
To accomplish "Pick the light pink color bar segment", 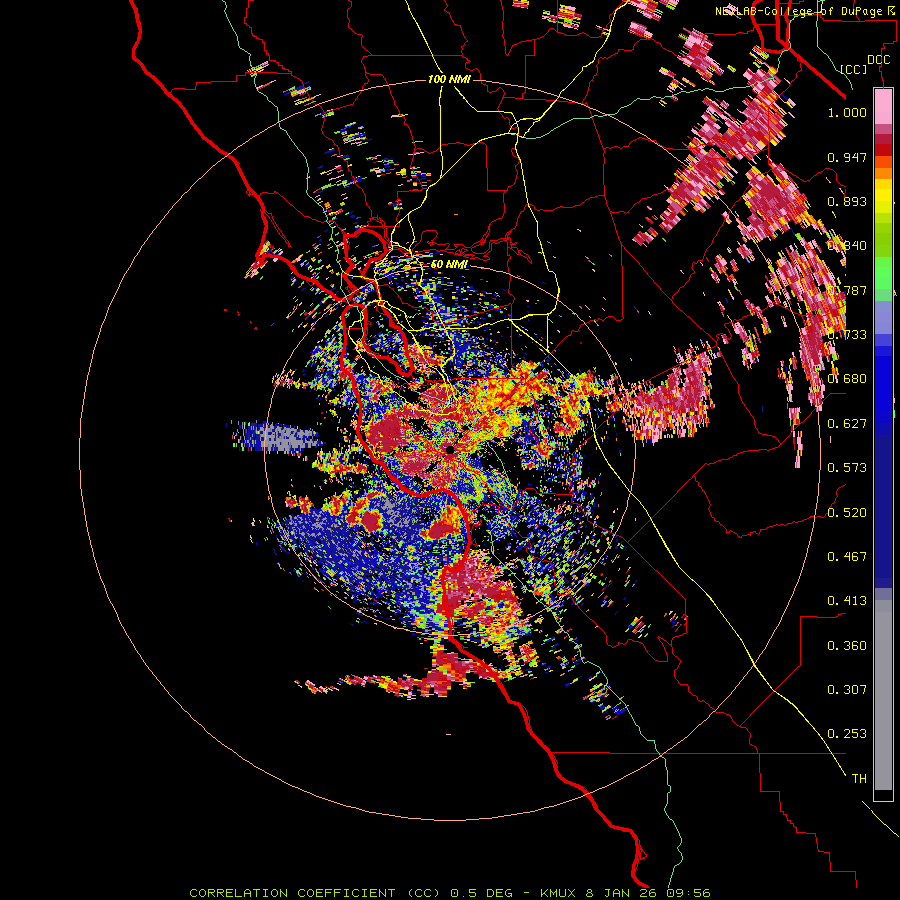I will click(883, 106).
